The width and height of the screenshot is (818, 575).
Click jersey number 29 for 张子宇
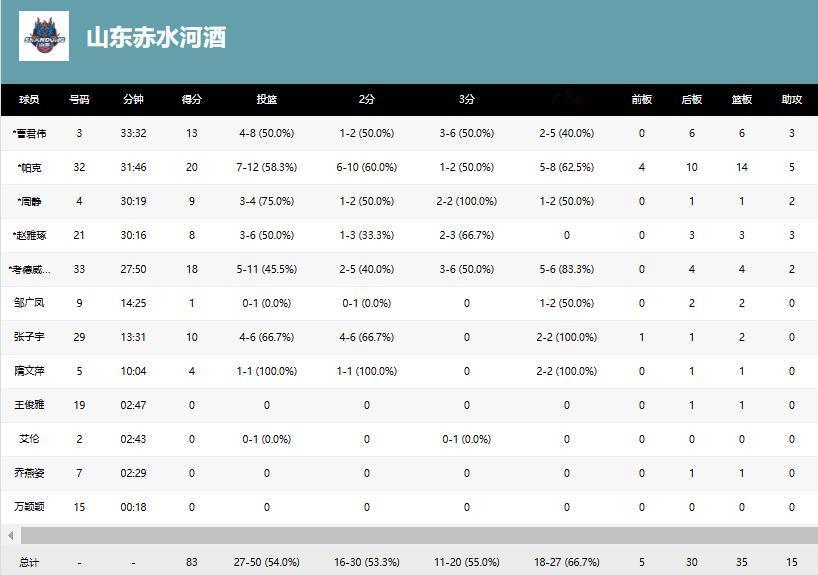pos(79,337)
